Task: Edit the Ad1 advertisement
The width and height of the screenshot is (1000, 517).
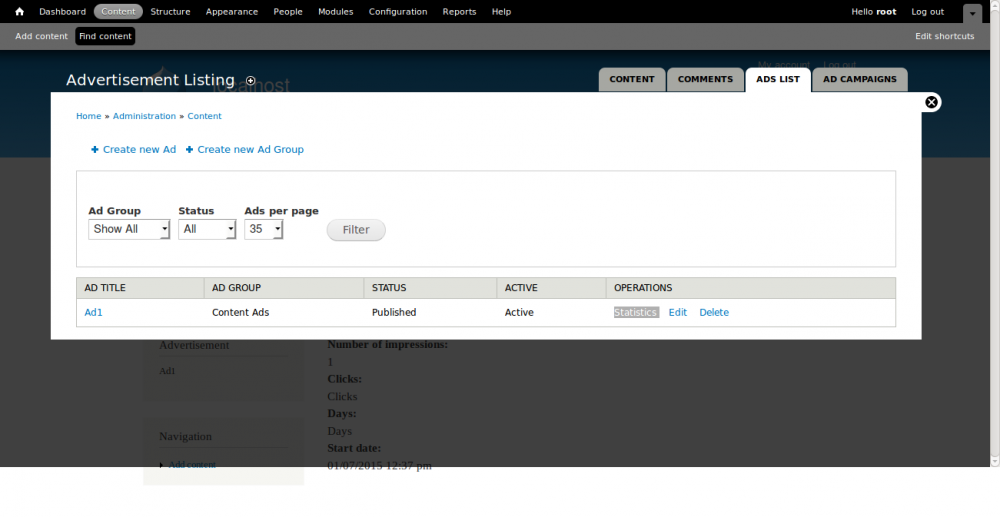Action: (678, 312)
